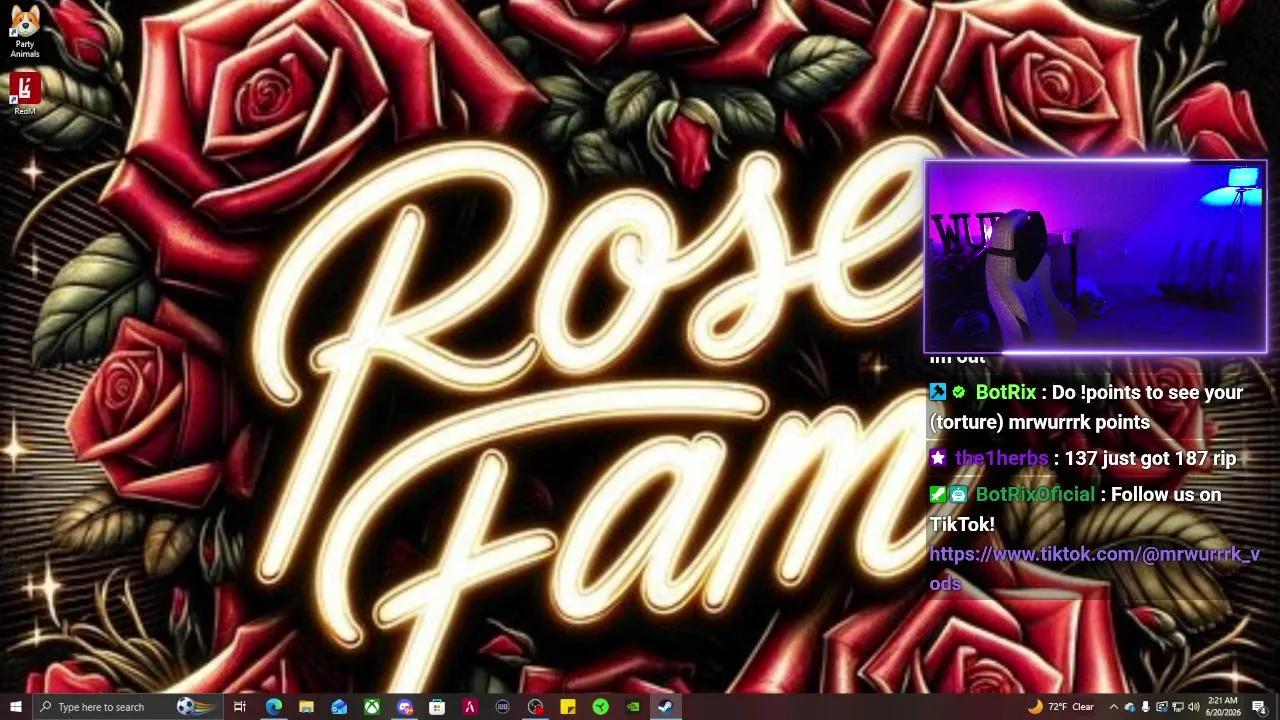Open the Party Animals desktop shortcut

pos(25,30)
